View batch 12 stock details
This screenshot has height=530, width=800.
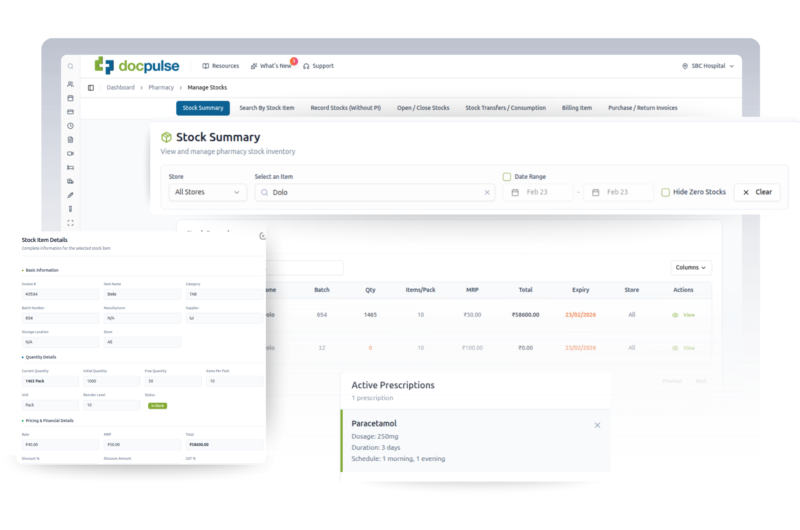(x=684, y=348)
